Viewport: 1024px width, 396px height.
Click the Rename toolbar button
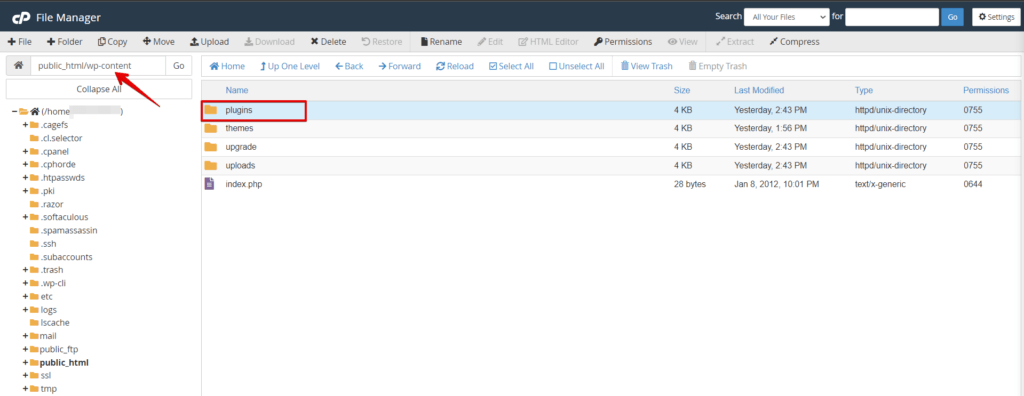(x=441, y=42)
